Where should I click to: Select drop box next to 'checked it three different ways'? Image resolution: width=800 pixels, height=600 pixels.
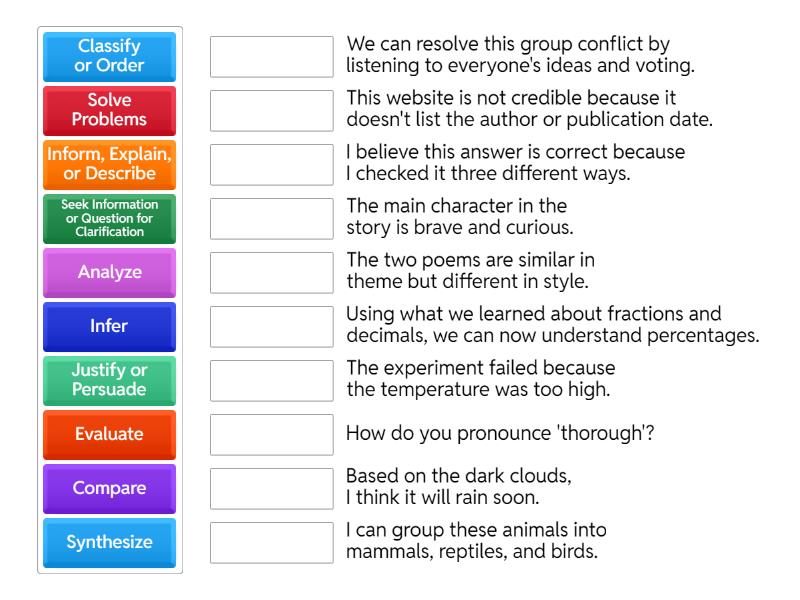pyautogui.click(x=272, y=165)
